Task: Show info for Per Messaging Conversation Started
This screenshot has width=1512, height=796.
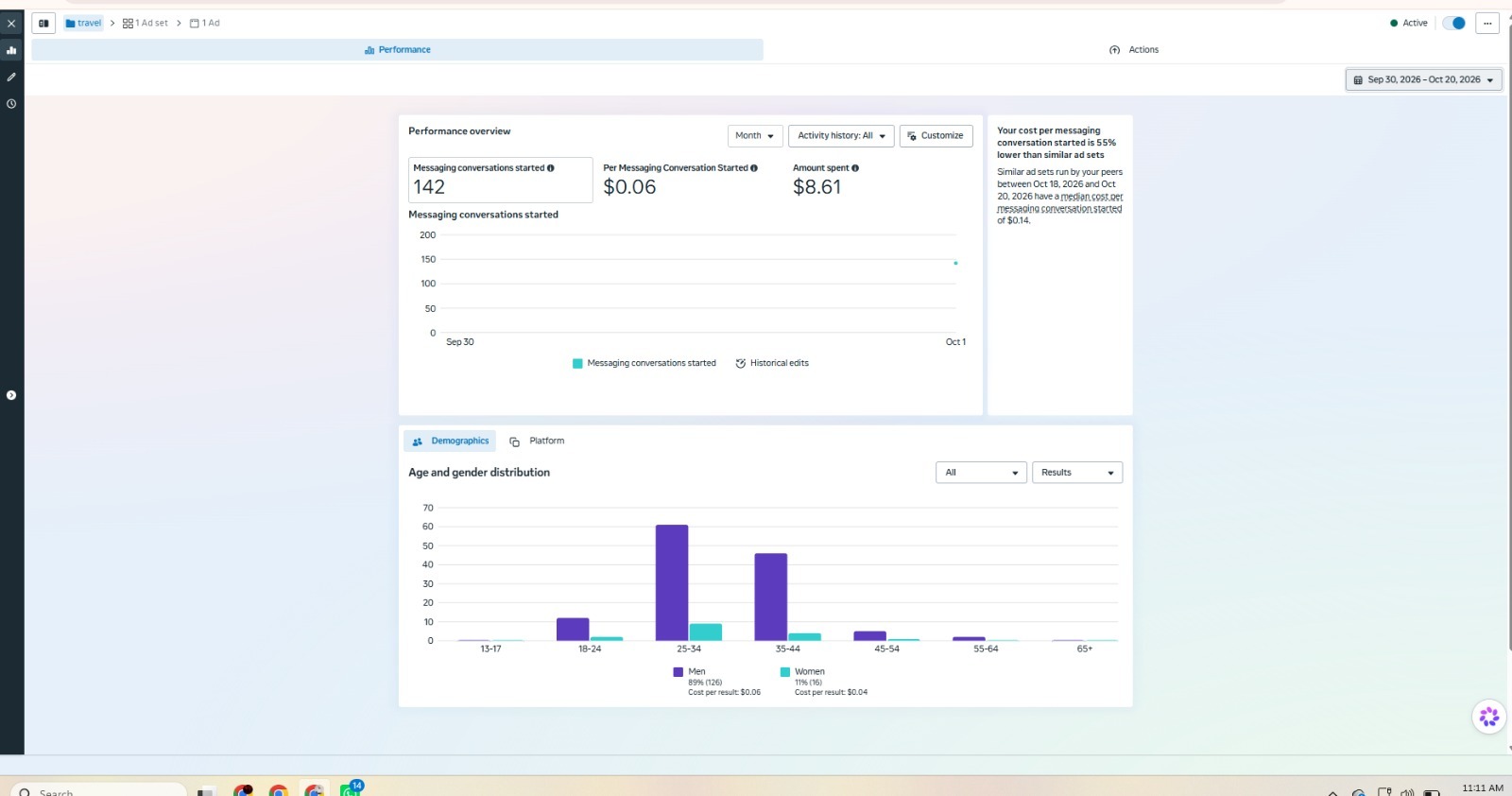Action: (754, 168)
